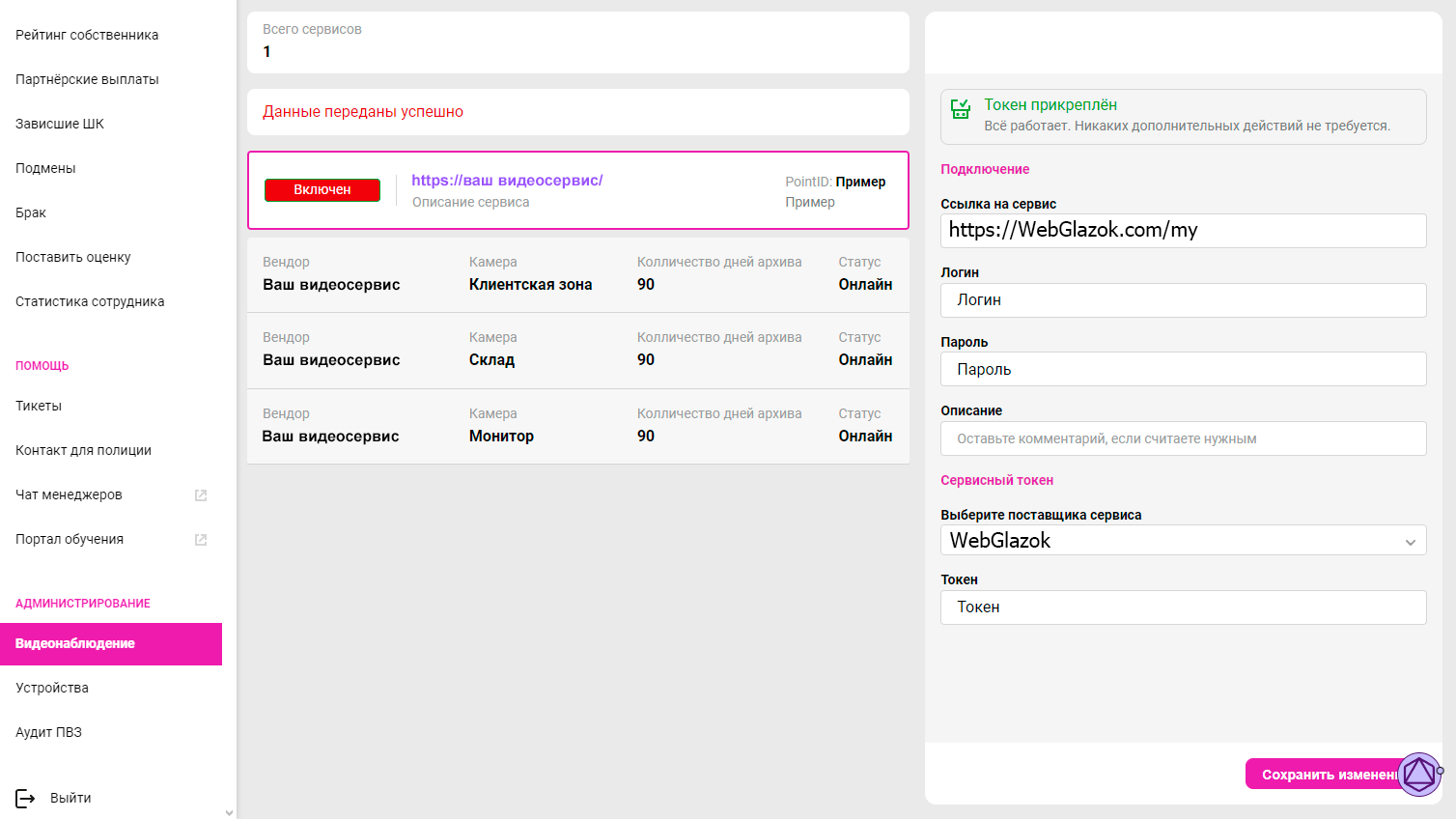Click the sidebar scroll-down arrow
Viewport: 1456px width, 819px height.
pos(229,812)
